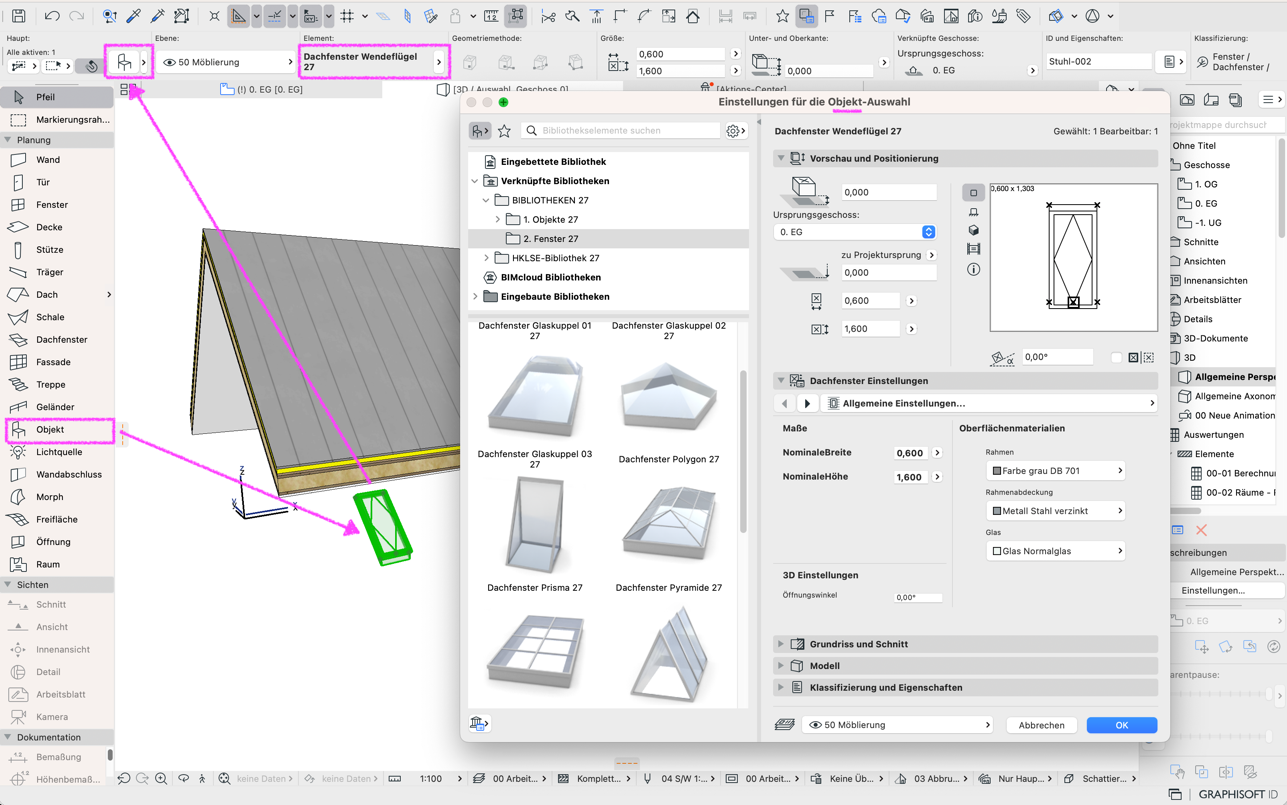Select the floor plan preview mode button
Image resolution: width=1287 pixels, height=805 pixels.
point(973,192)
